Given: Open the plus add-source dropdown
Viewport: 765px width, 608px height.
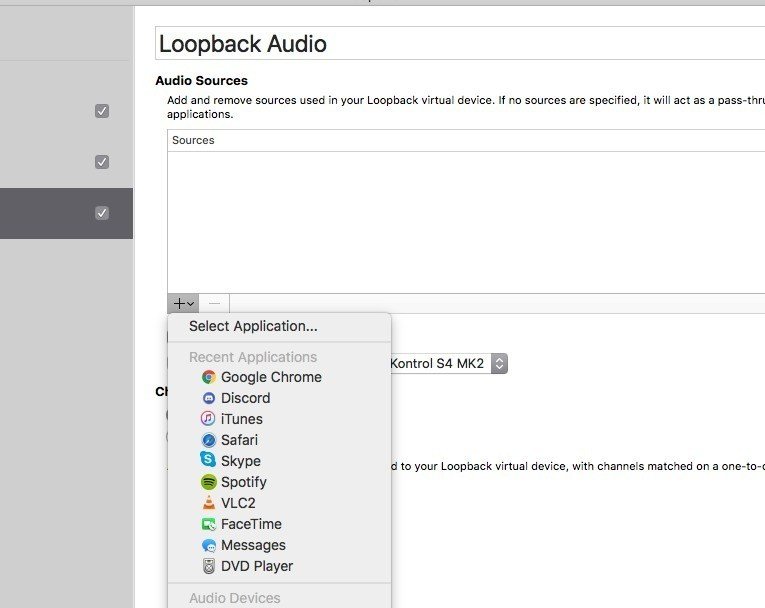Looking at the screenshot, I should [183, 304].
